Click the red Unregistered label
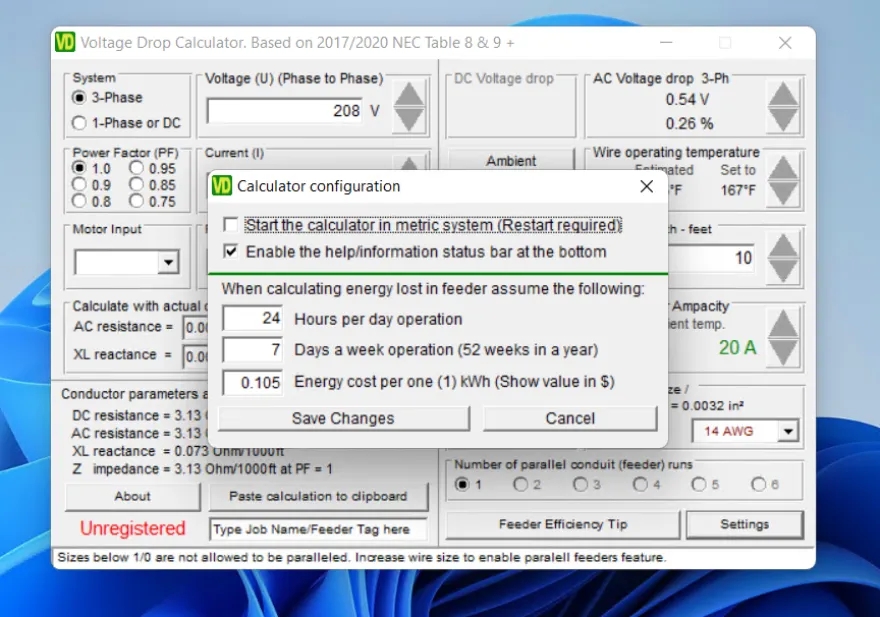 pos(132,528)
